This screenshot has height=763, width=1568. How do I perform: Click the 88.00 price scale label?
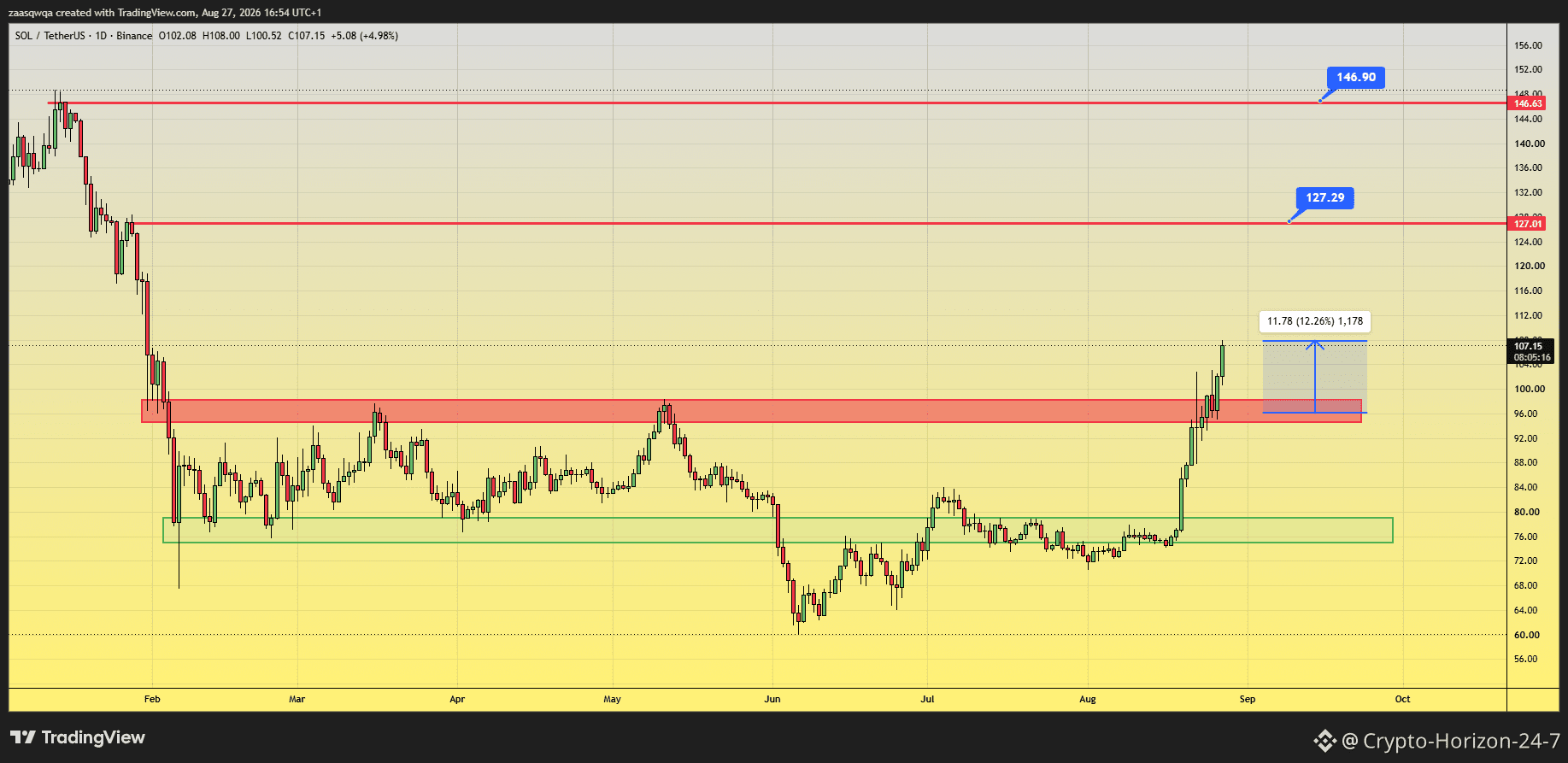tap(1526, 463)
